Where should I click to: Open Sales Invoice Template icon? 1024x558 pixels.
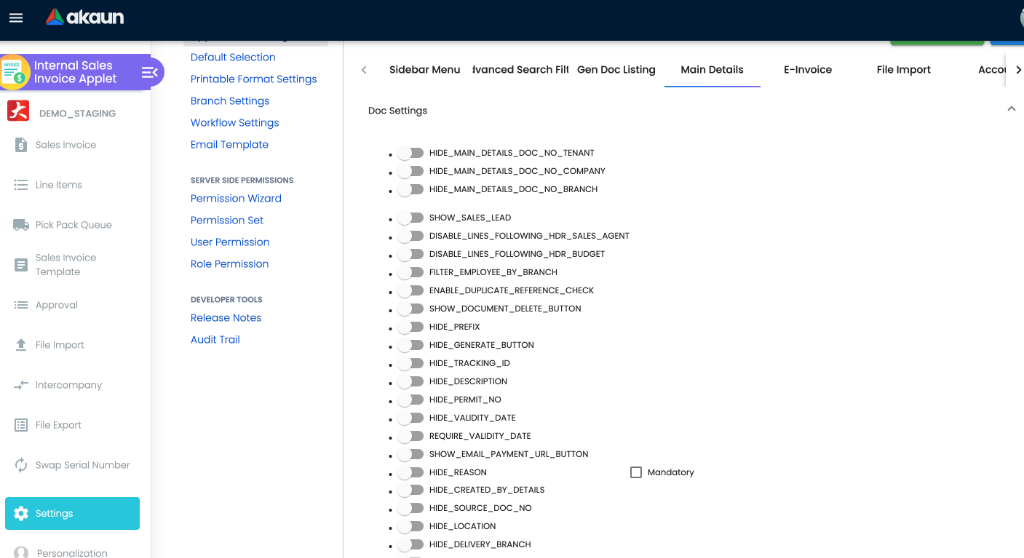coord(21,265)
